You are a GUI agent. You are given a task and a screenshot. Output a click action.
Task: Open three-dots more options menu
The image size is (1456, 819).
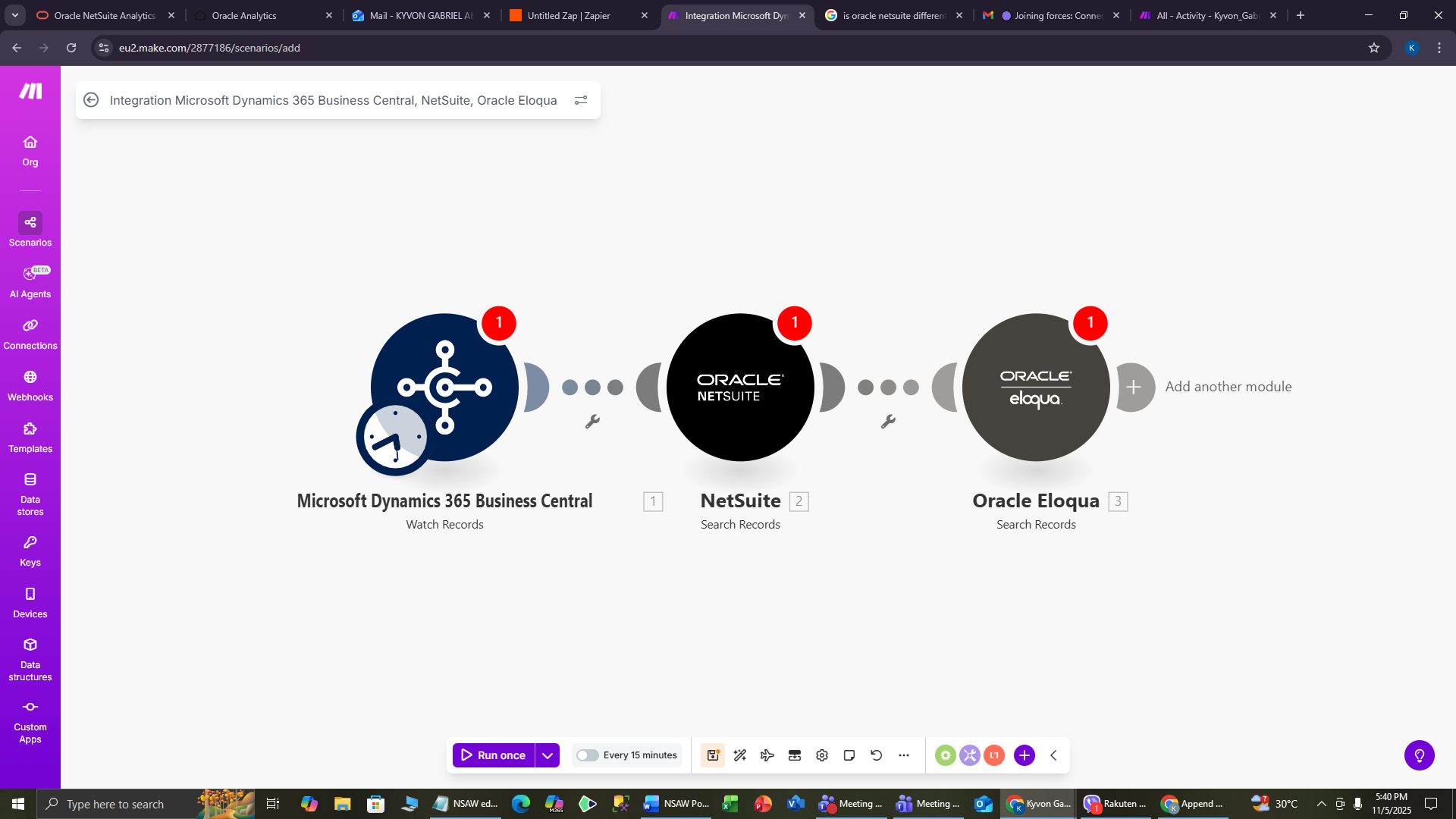[904, 755]
